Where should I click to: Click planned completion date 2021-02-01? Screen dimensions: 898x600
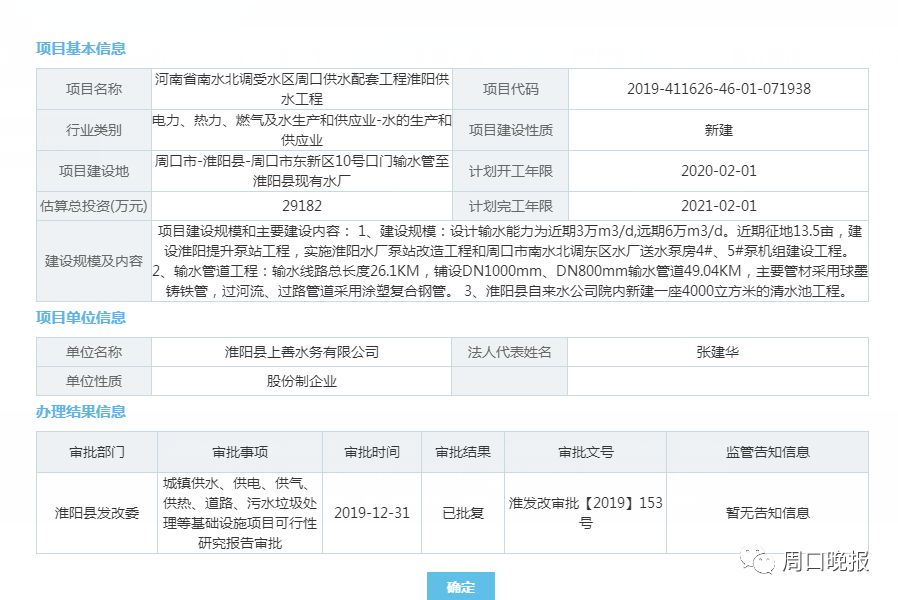718,206
